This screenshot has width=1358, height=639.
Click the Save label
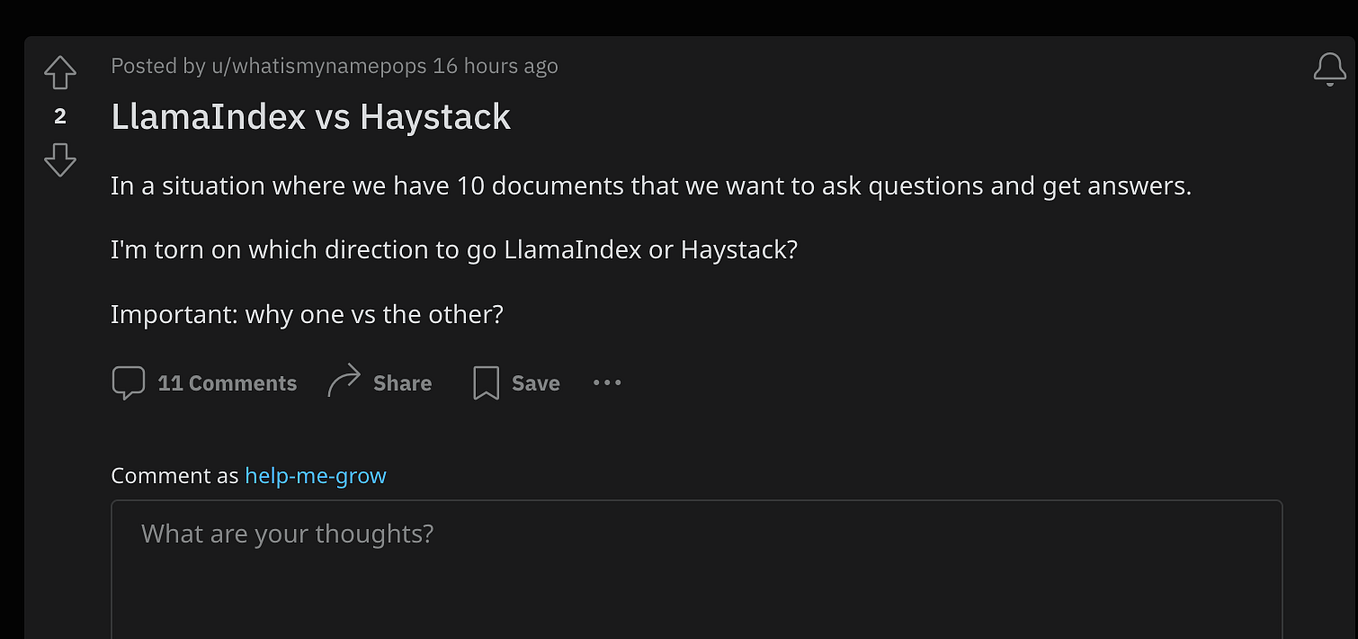[x=536, y=383]
